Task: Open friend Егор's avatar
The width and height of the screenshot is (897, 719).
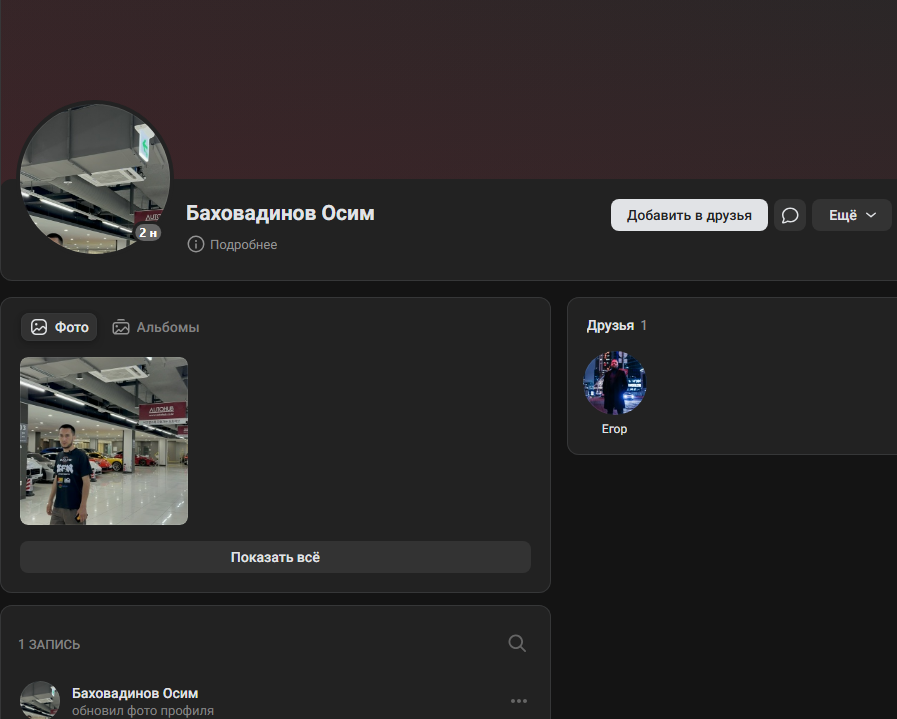Action: 614,383
